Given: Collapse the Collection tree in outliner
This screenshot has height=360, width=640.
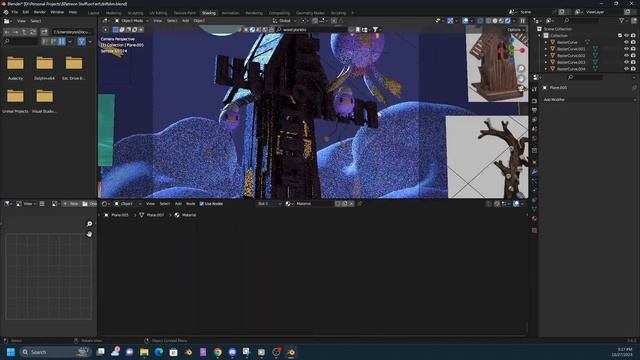Looking at the screenshot, I should 540,36.
